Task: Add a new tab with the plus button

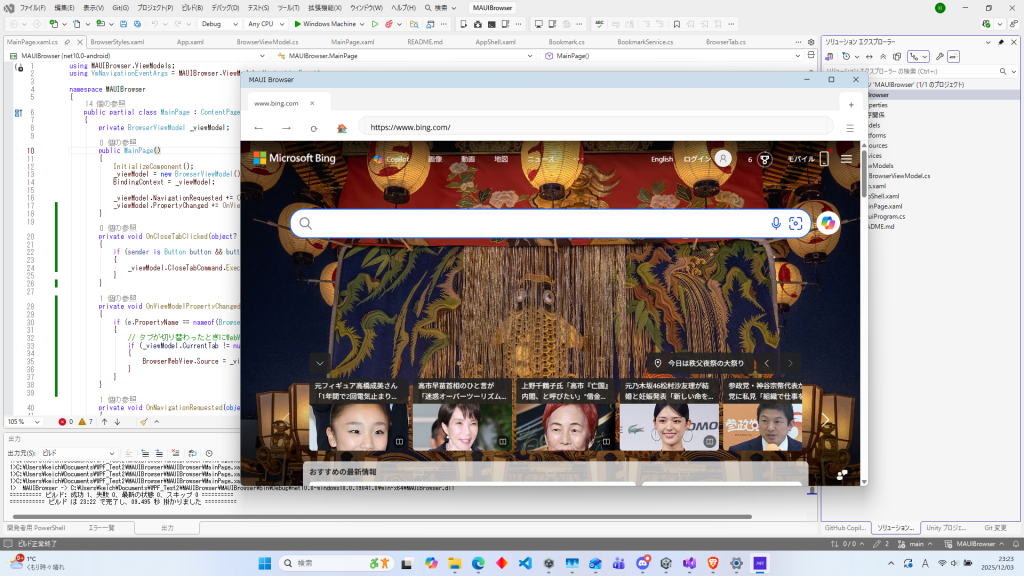Action: [x=851, y=104]
